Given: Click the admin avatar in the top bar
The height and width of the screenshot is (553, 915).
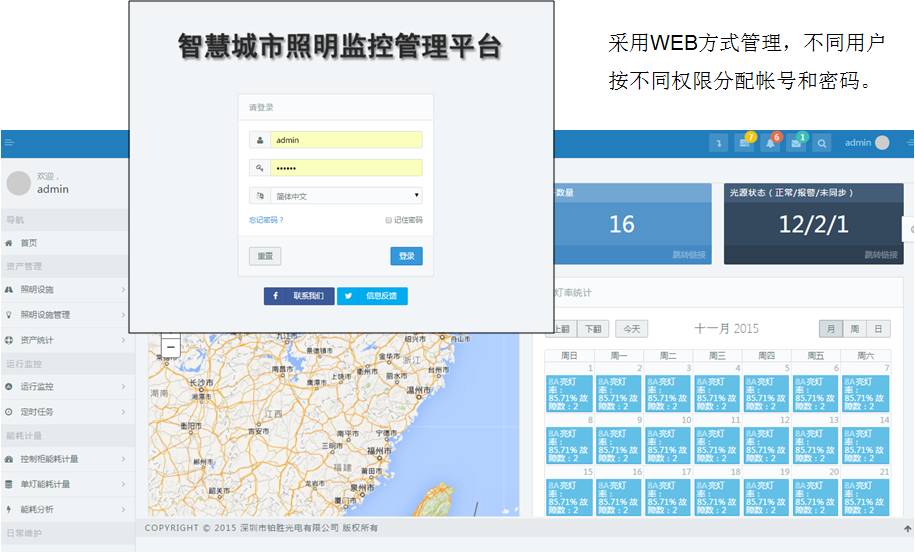Looking at the screenshot, I should coord(882,143).
